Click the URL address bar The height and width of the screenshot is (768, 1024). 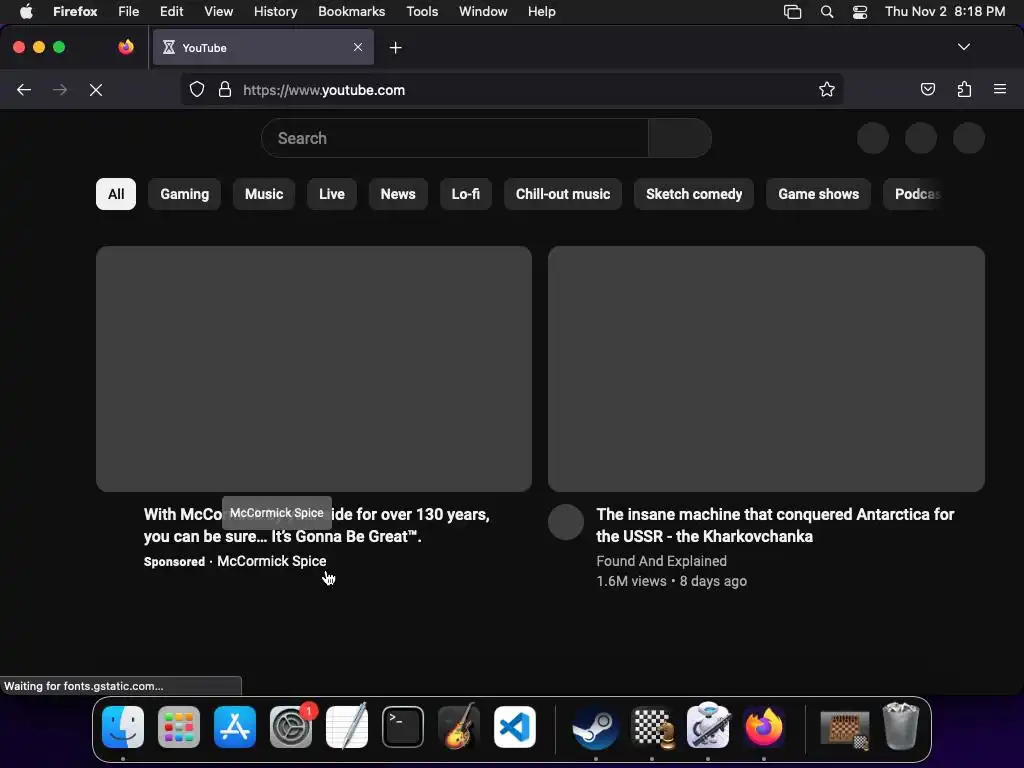pyautogui.click(x=512, y=89)
